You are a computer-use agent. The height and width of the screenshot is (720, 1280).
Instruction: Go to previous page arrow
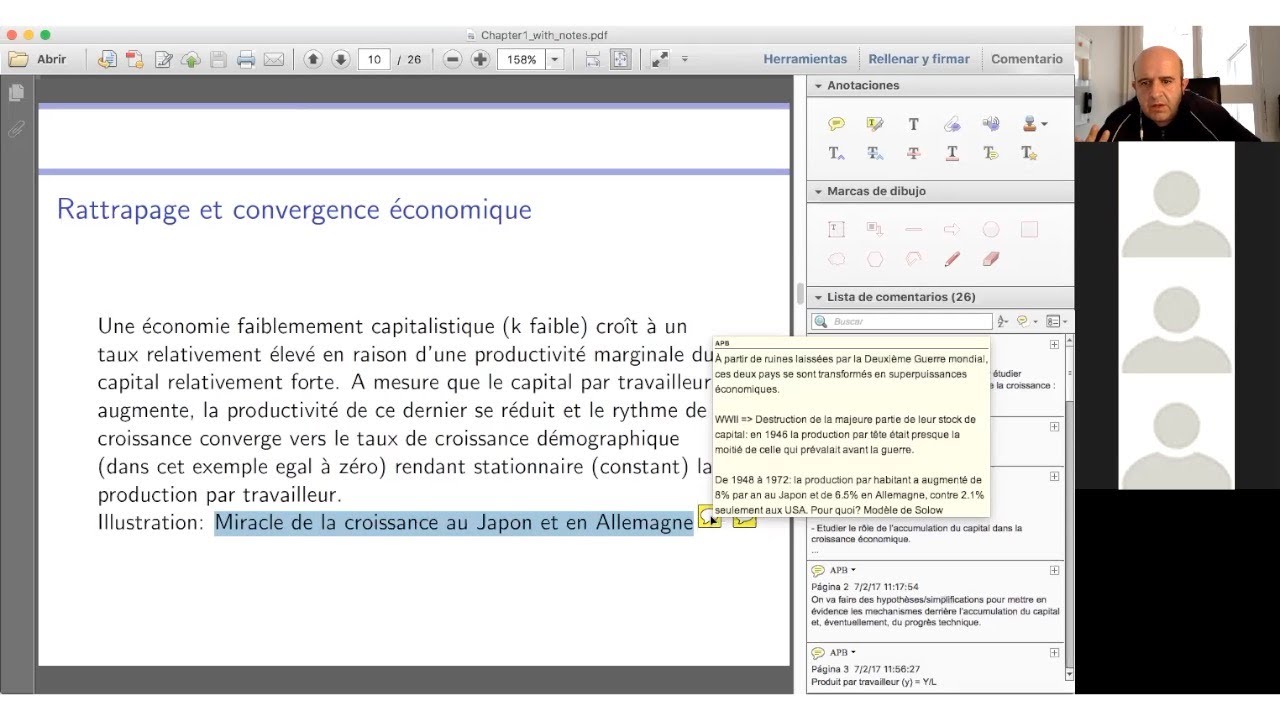tap(313, 59)
